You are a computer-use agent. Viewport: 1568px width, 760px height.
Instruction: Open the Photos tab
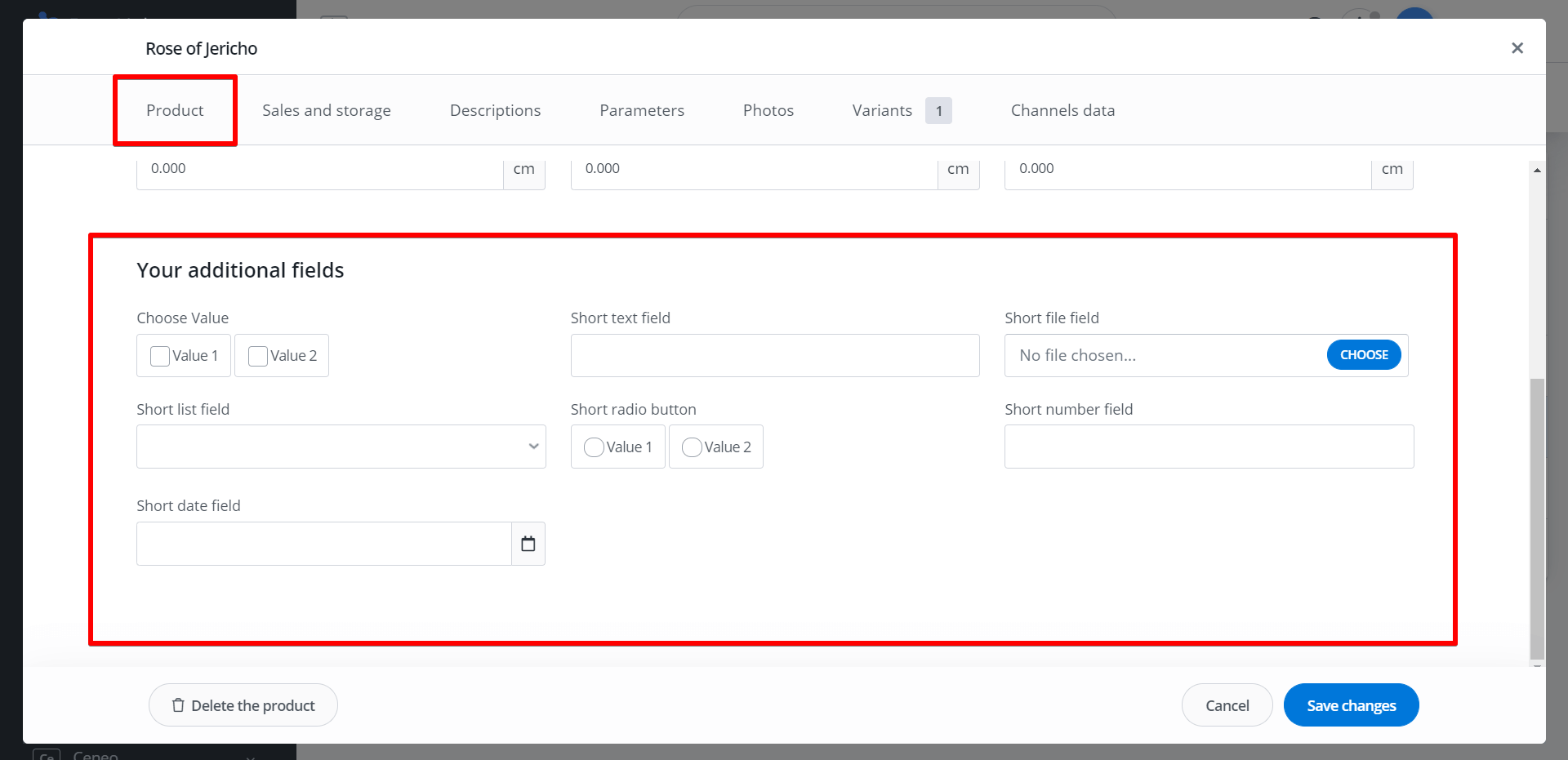[768, 110]
